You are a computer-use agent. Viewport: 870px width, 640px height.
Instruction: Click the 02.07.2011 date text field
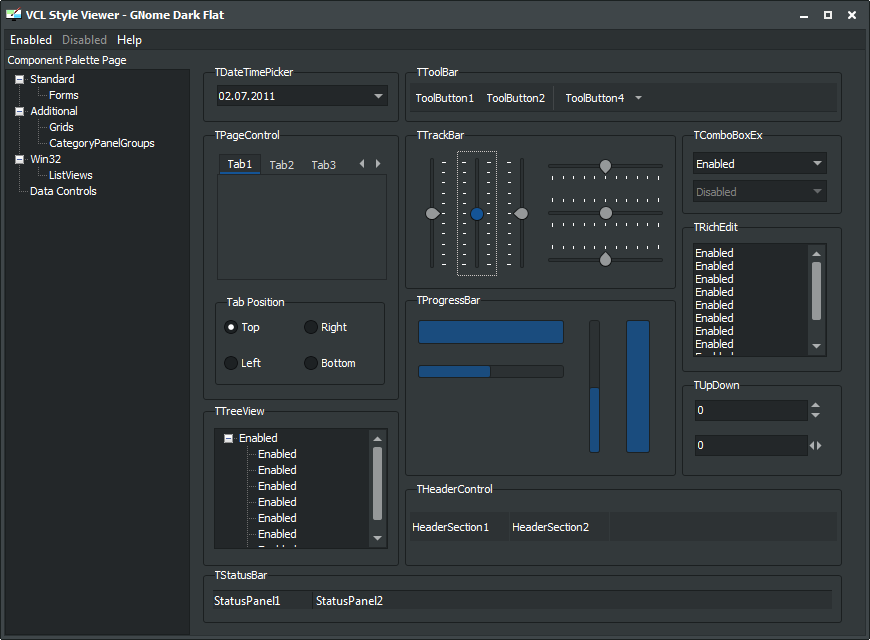(x=294, y=96)
